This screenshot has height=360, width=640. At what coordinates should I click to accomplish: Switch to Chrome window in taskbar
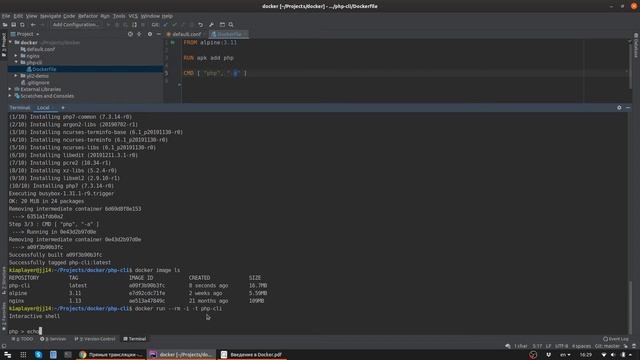click(x=110, y=355)
